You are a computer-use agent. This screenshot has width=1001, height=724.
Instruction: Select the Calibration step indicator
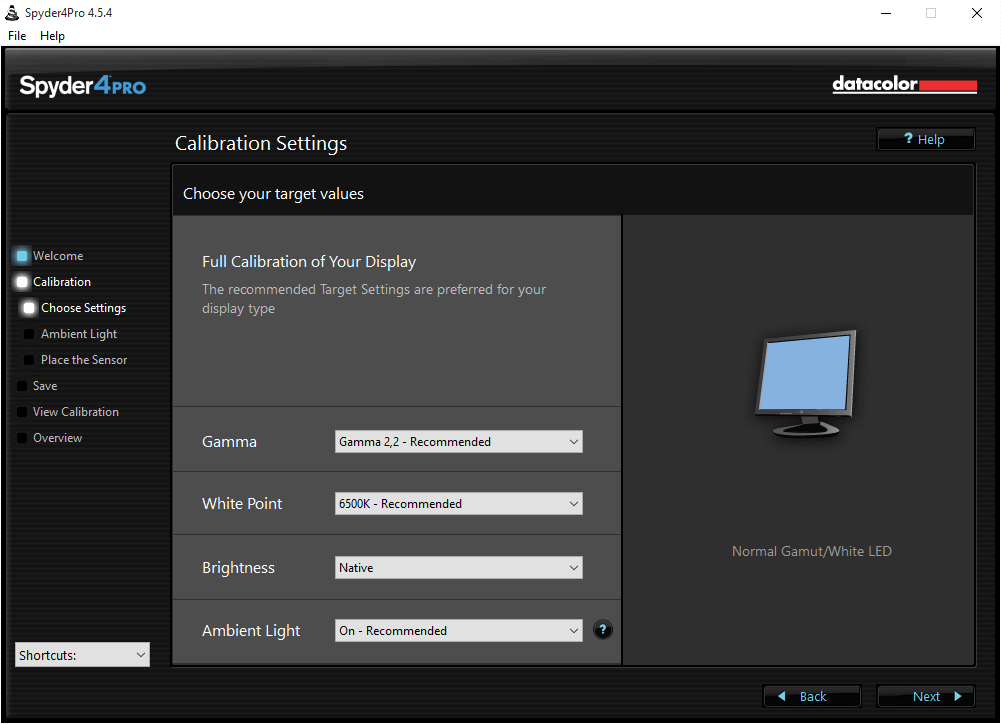point(22,282)
